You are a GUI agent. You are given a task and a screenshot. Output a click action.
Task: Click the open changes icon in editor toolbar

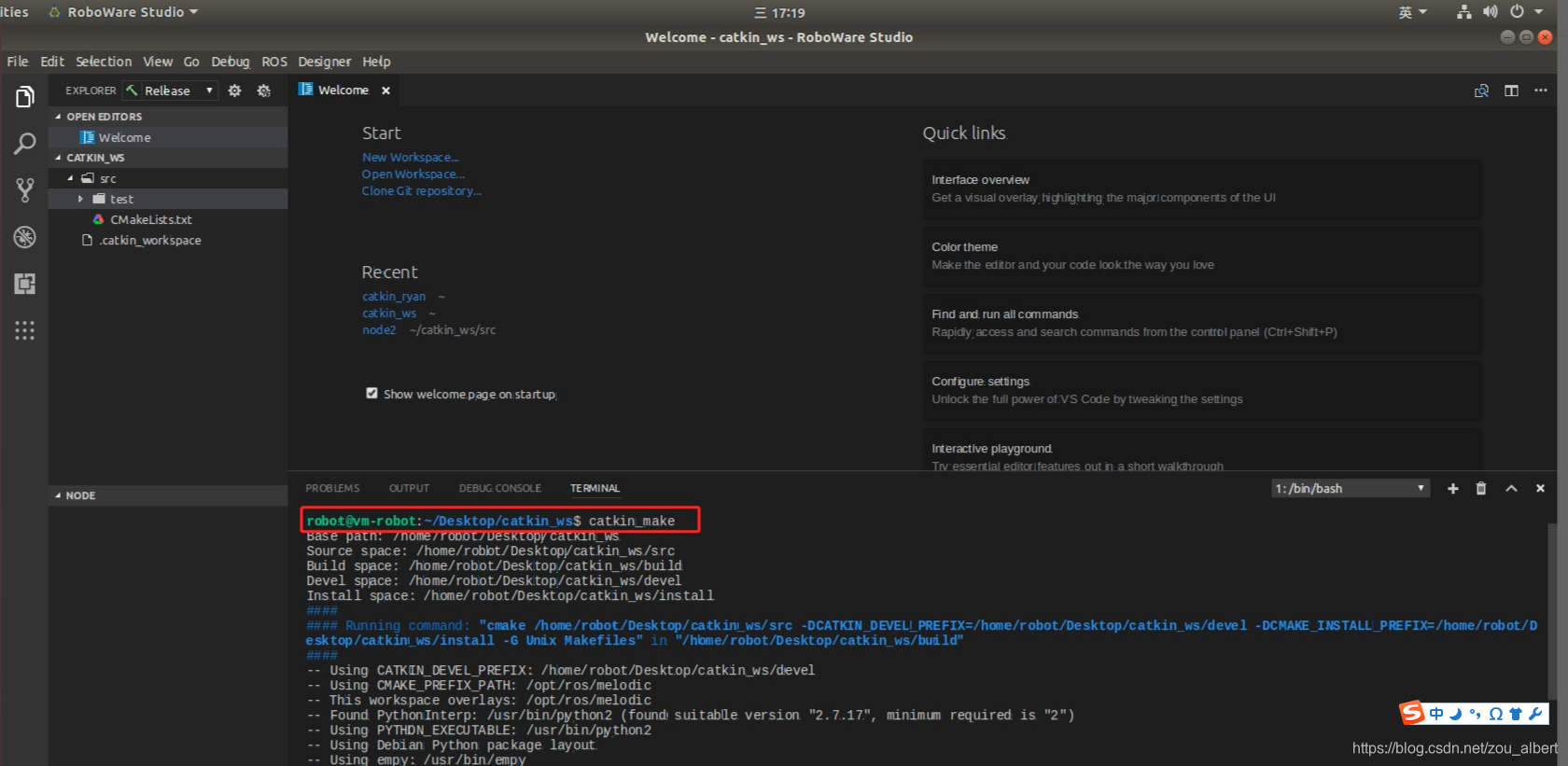click(1481, 91)
